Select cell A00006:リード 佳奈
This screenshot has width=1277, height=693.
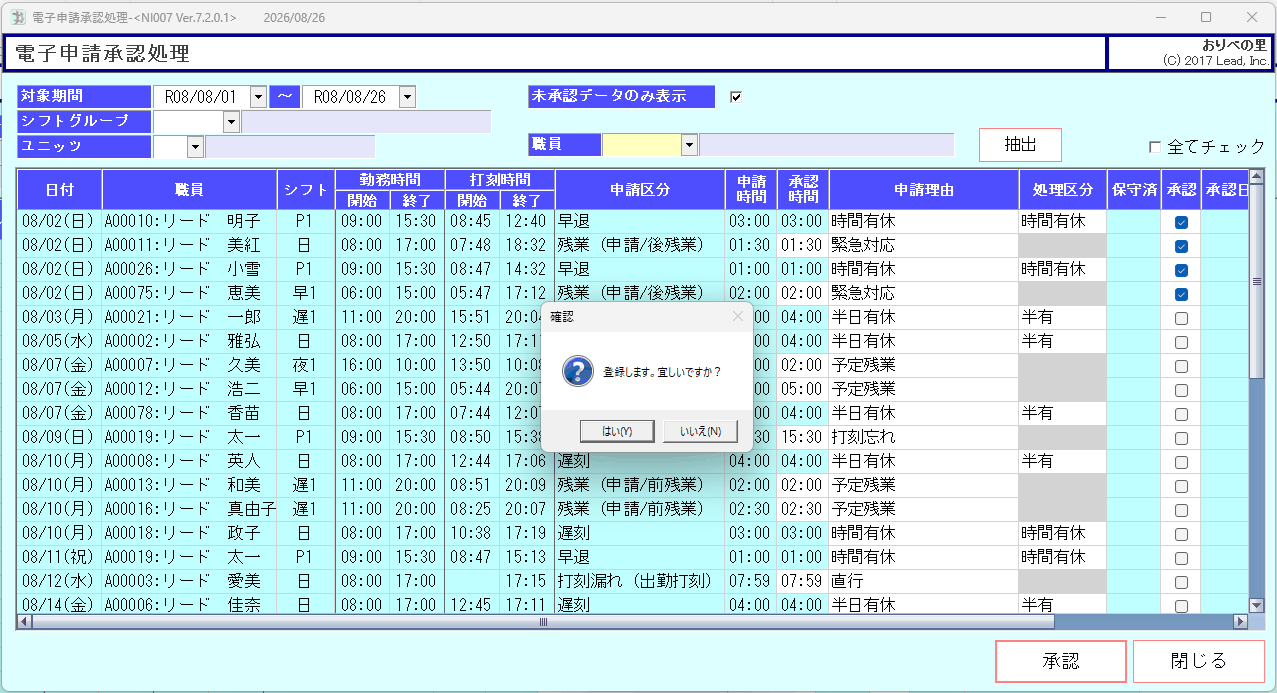tap(190, 605)
